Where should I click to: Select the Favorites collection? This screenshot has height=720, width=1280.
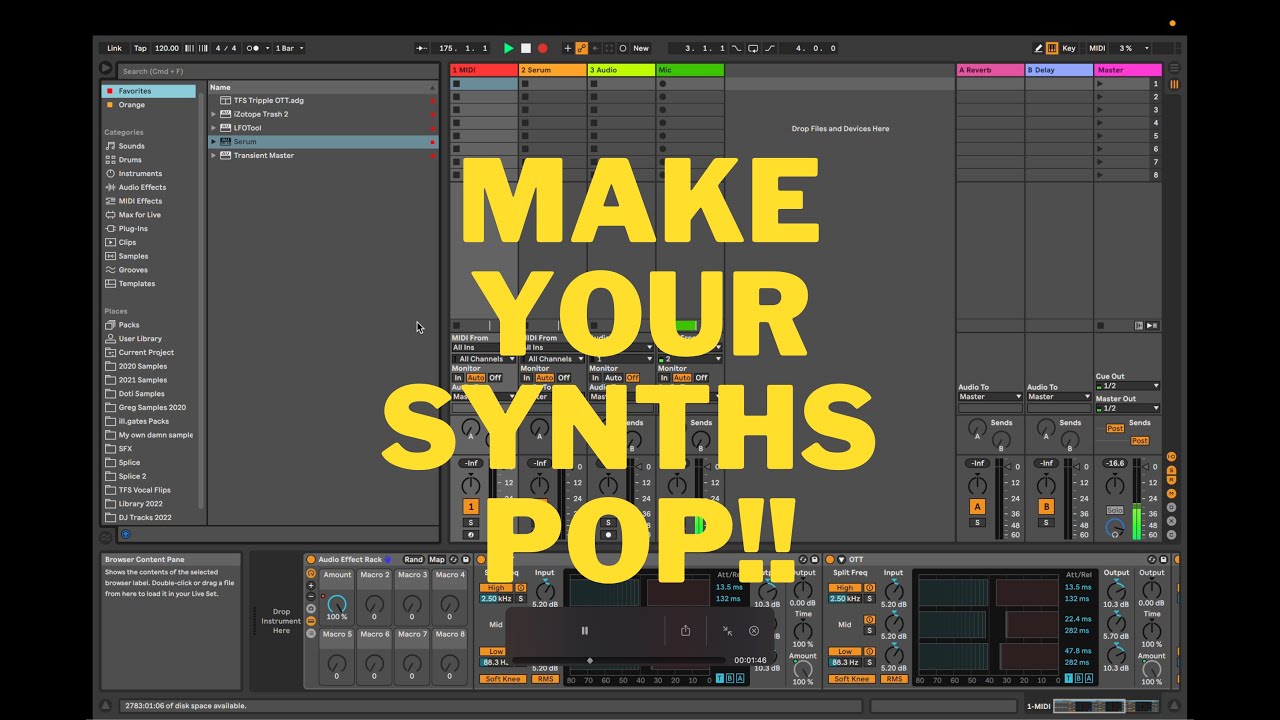(x=149, y=91)
